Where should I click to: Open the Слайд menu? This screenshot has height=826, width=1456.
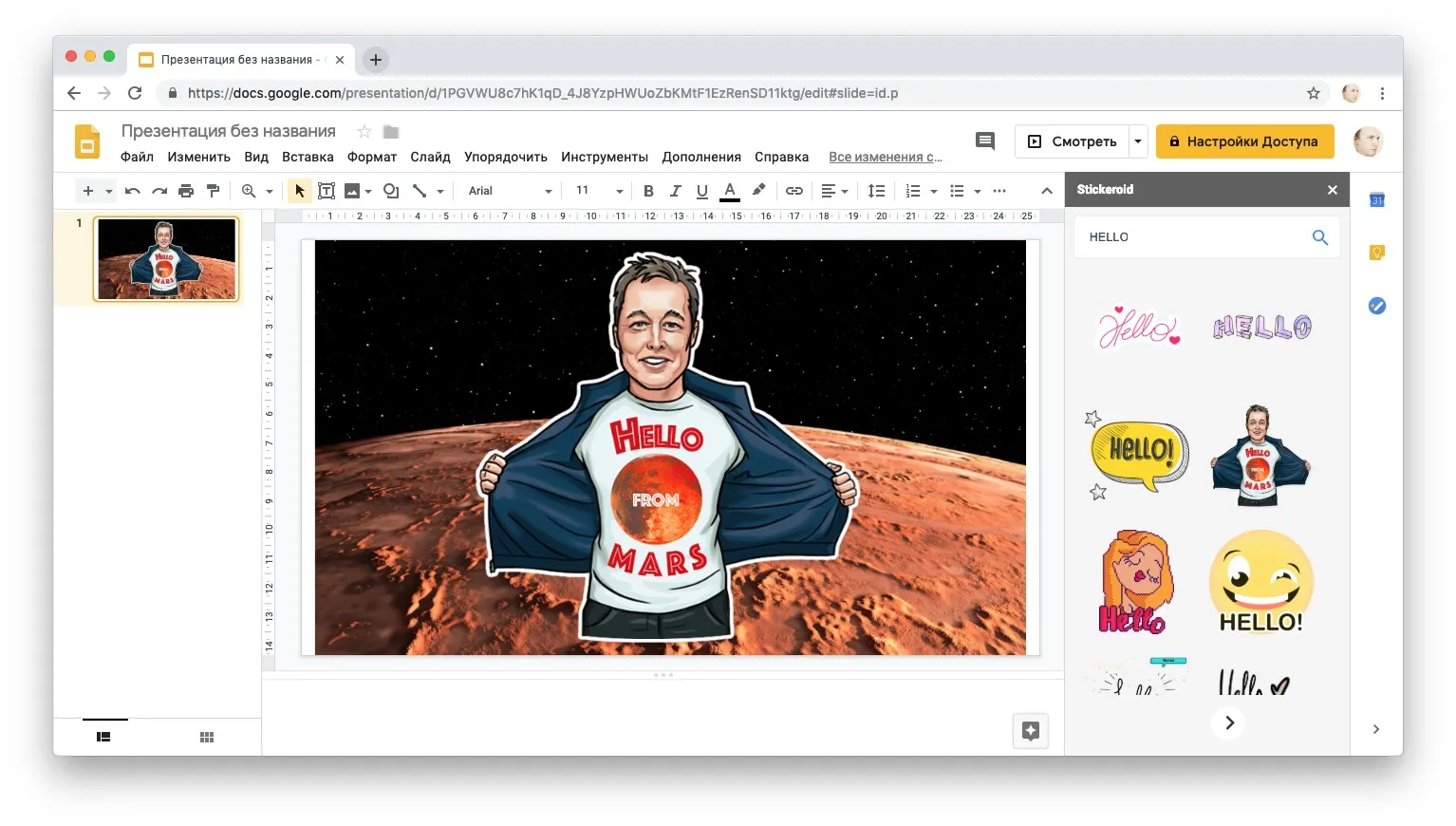430,157
